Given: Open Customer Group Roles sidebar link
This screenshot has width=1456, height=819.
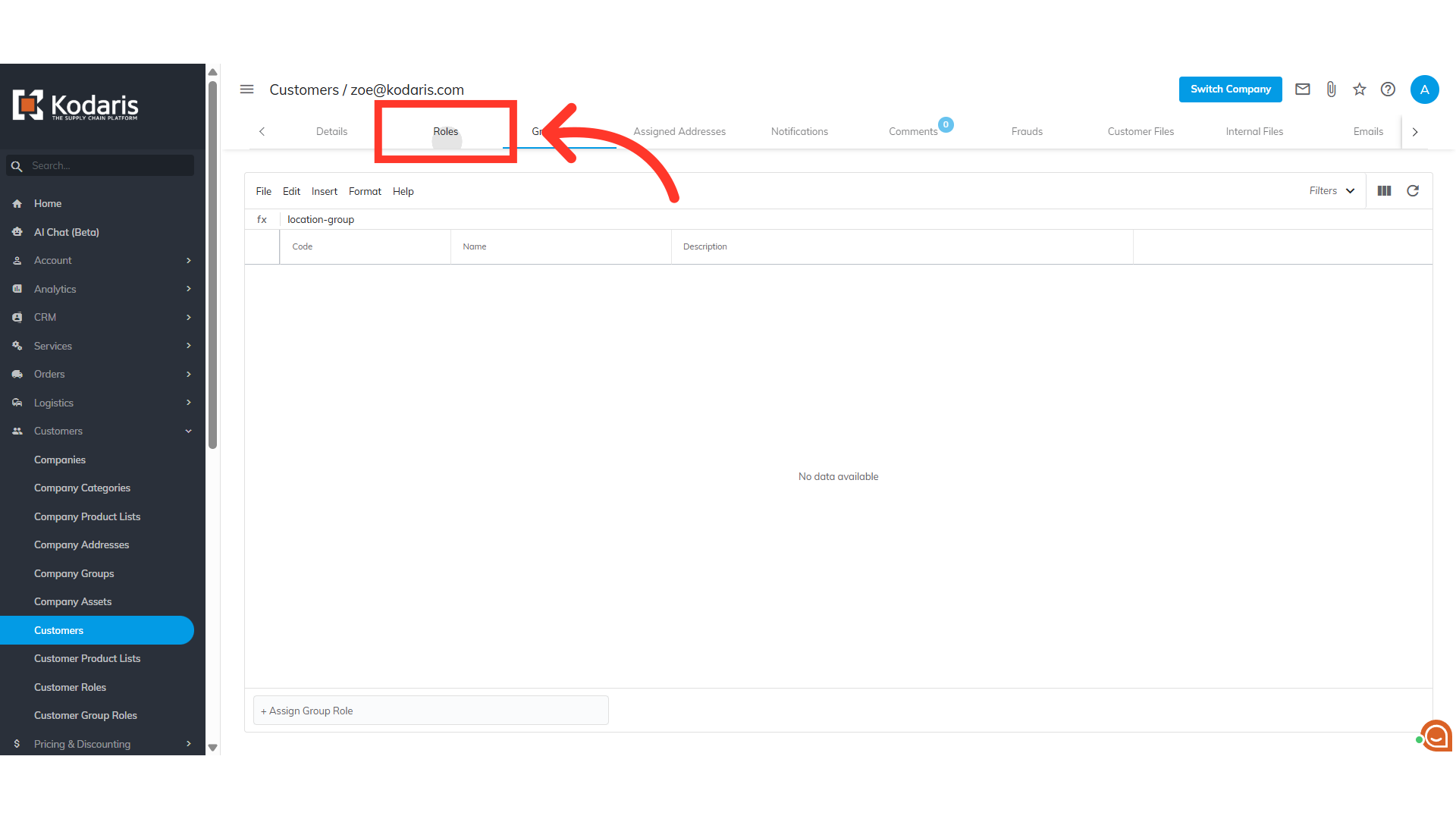Looking at the screenshot, I should (x=86, y=715).
